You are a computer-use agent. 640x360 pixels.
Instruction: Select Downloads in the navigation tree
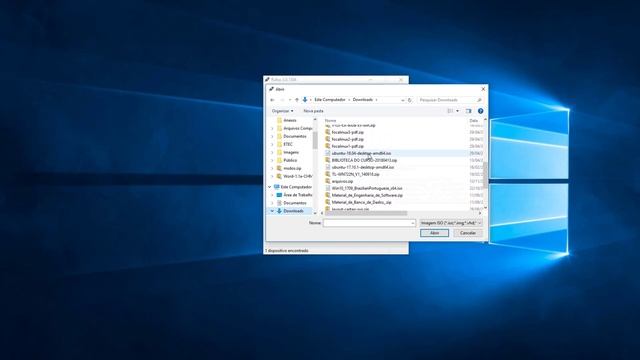(x=293, y=211)
